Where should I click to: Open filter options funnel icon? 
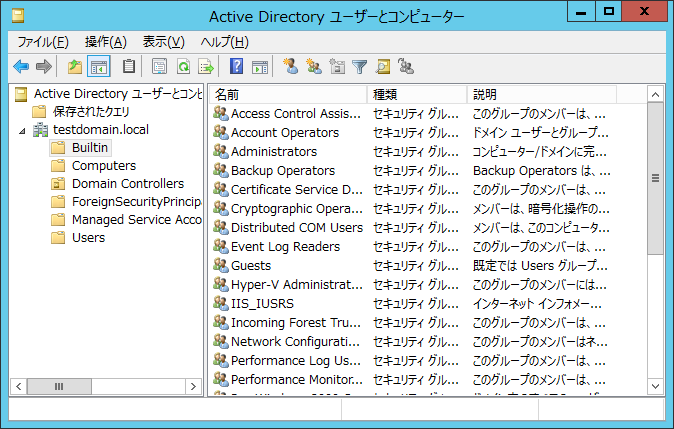(x=359, y=67)
